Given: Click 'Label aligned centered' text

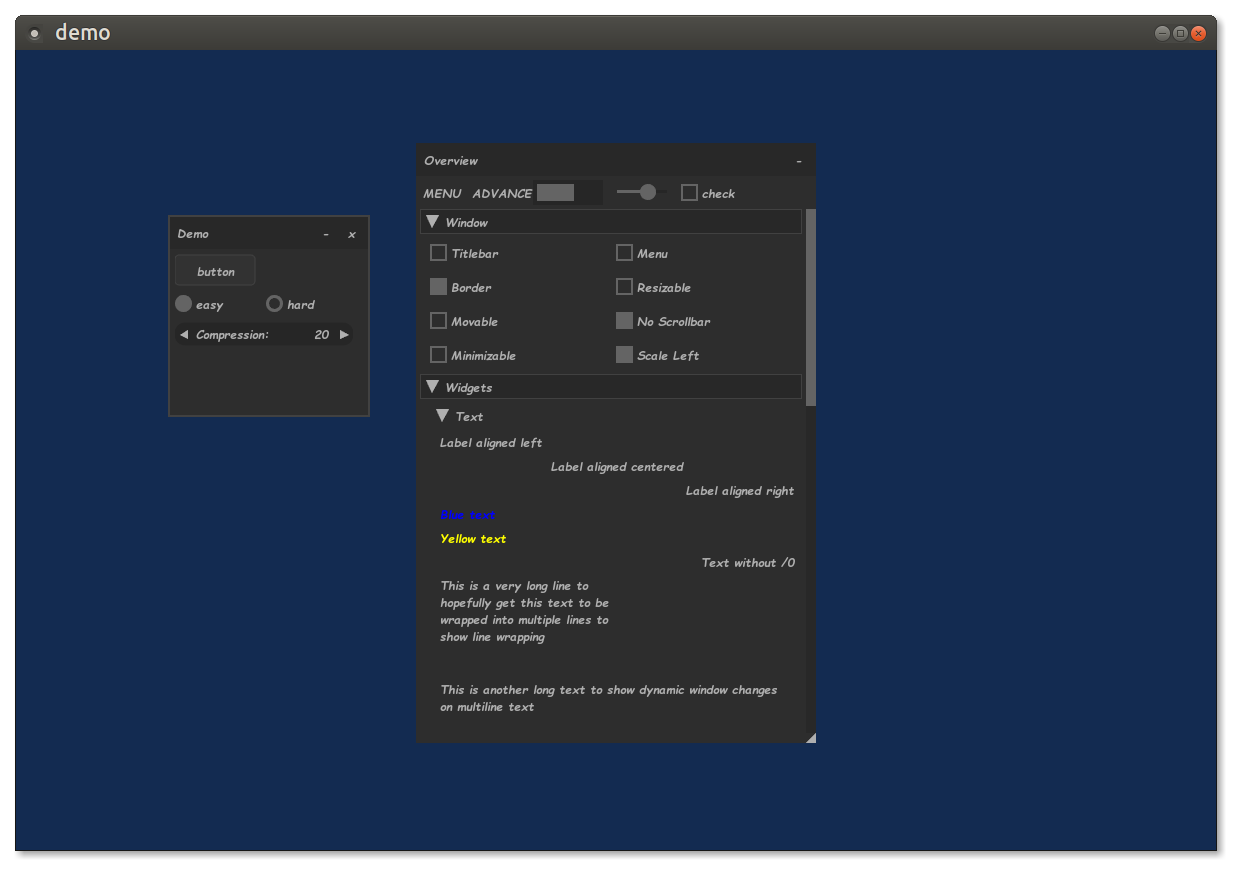Looking at the screenshot, I should [617, 467].
